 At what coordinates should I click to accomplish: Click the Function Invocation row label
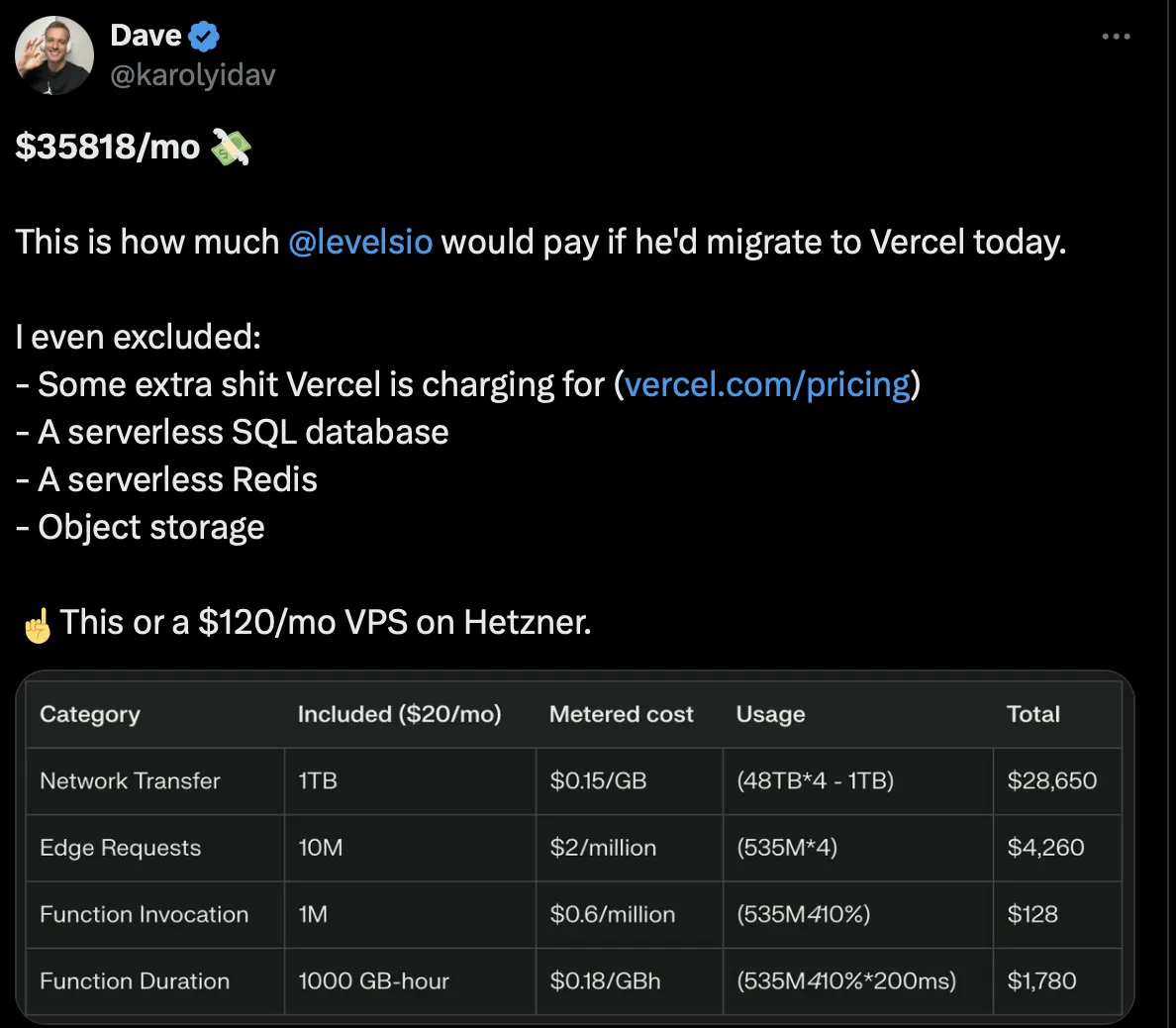(144, 915)
